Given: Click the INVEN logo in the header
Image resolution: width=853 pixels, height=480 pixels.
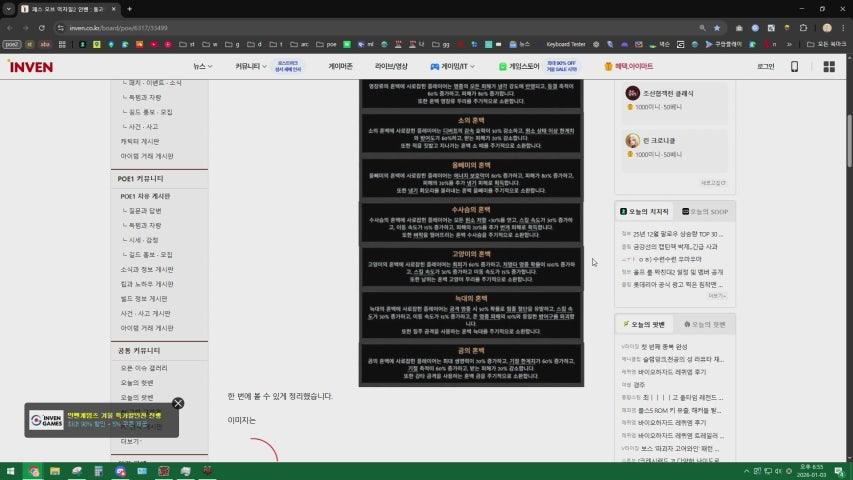Looking at the screenshot, I should tap(30, 66).
